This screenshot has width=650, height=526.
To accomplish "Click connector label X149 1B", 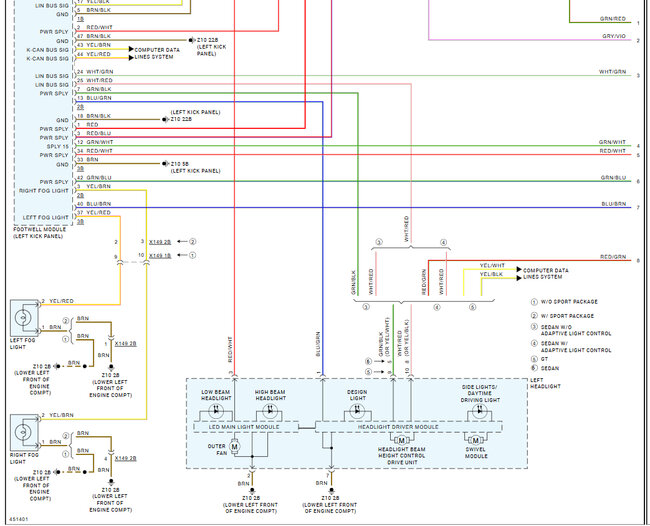I will tap(160, 255).
